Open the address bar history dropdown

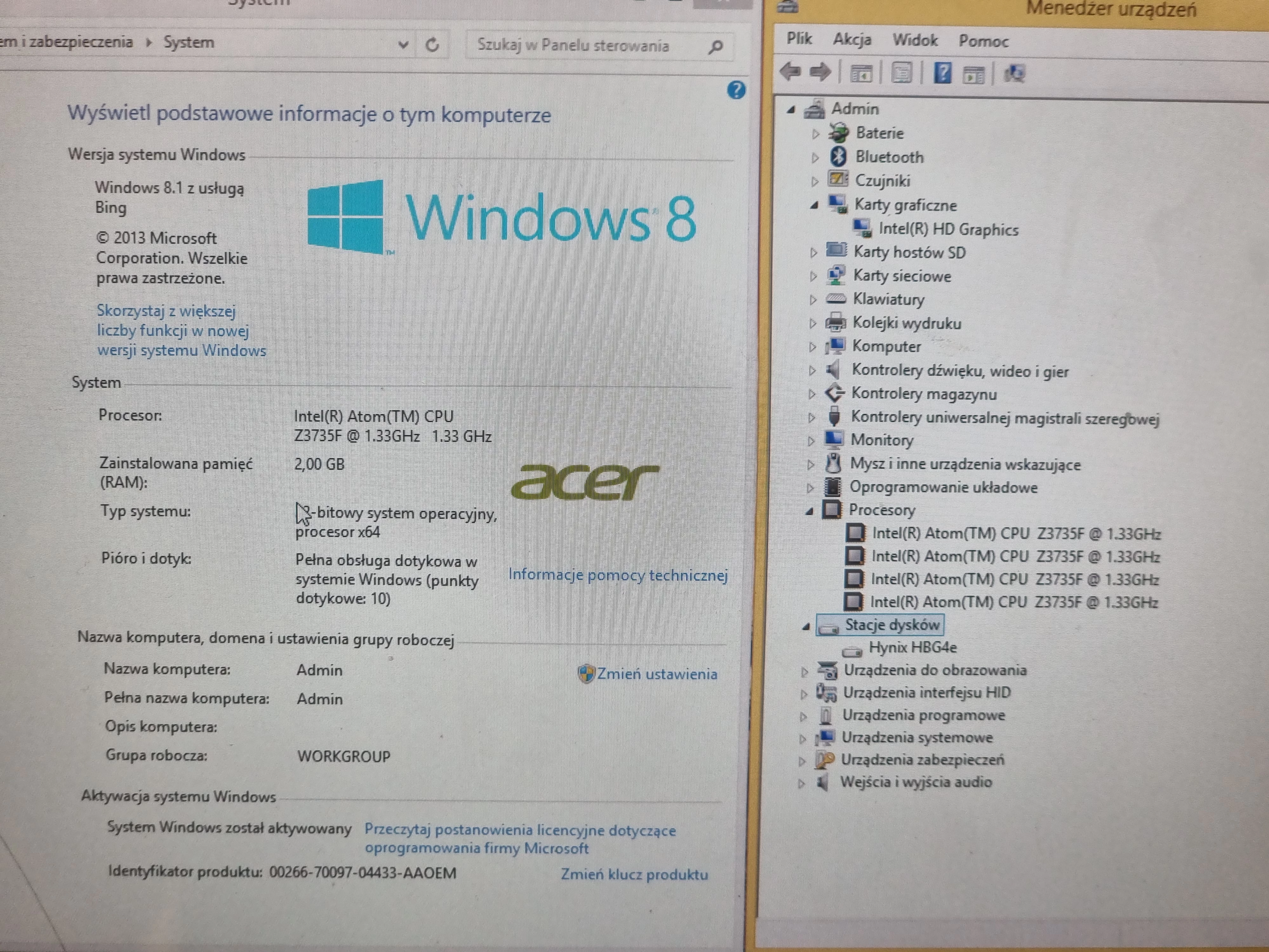click(x=403, y=44)
